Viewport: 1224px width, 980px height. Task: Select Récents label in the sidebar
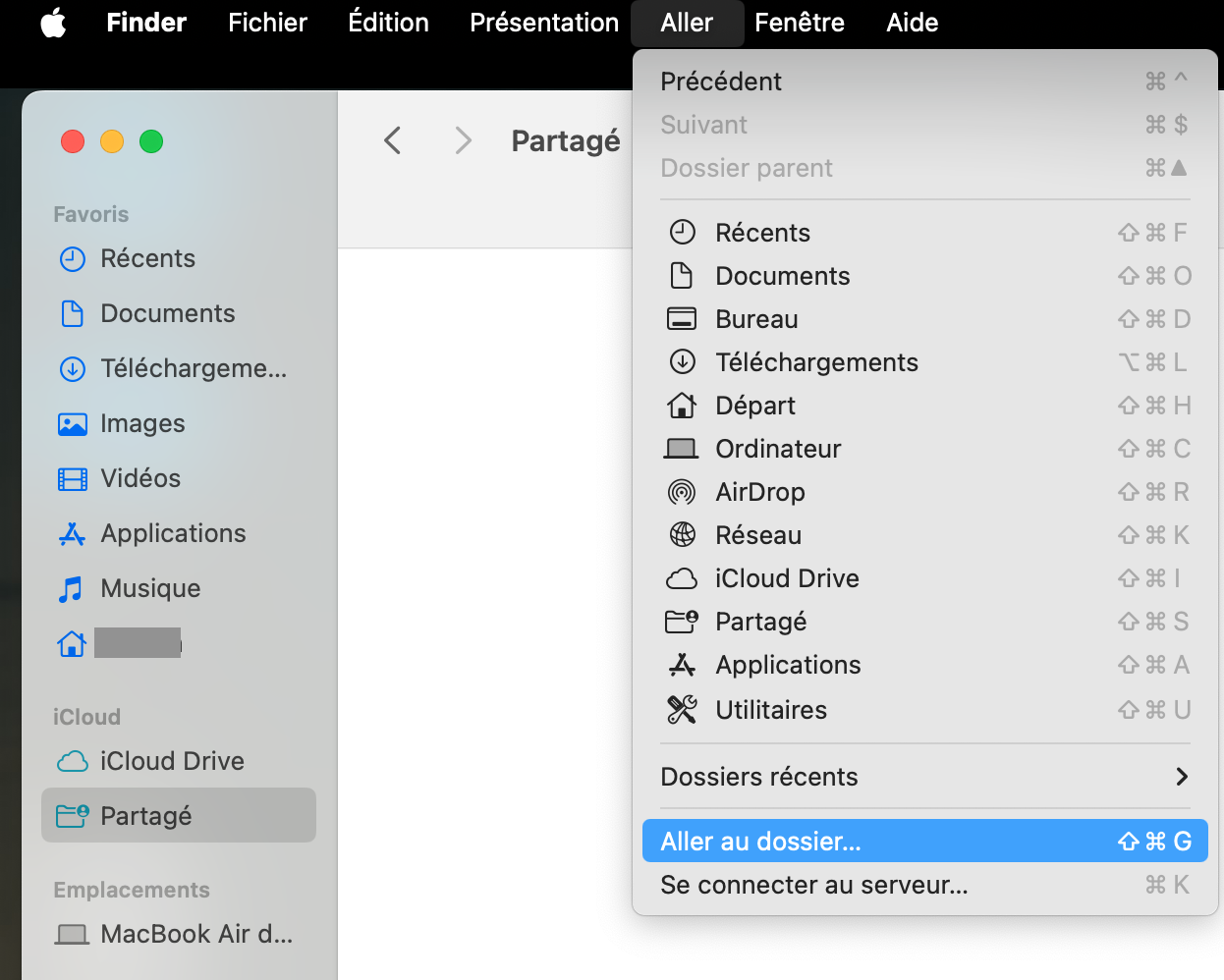tap(147, 258)
